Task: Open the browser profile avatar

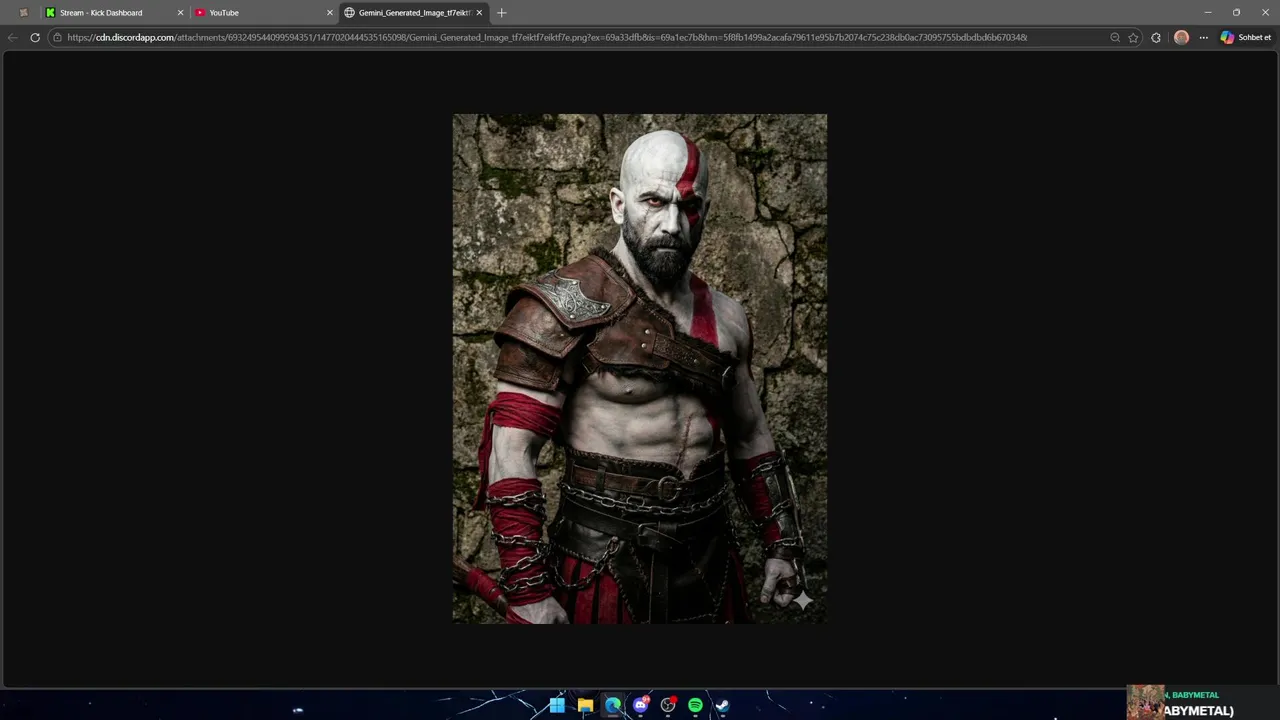Action: (1181, 37)
